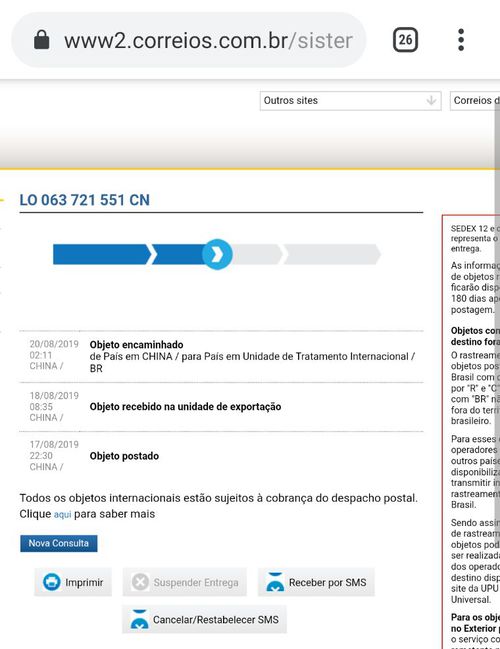Open the Correios dropdown at right
The image size is (500, 649).
click(x=475, y=101)
